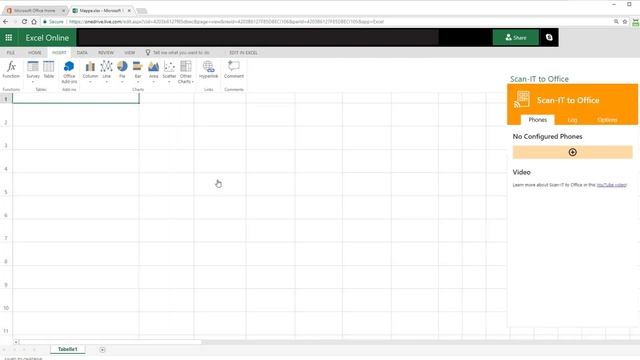Add a phone with the plus button
Screen dimensions: 640x360
point(572,152)
